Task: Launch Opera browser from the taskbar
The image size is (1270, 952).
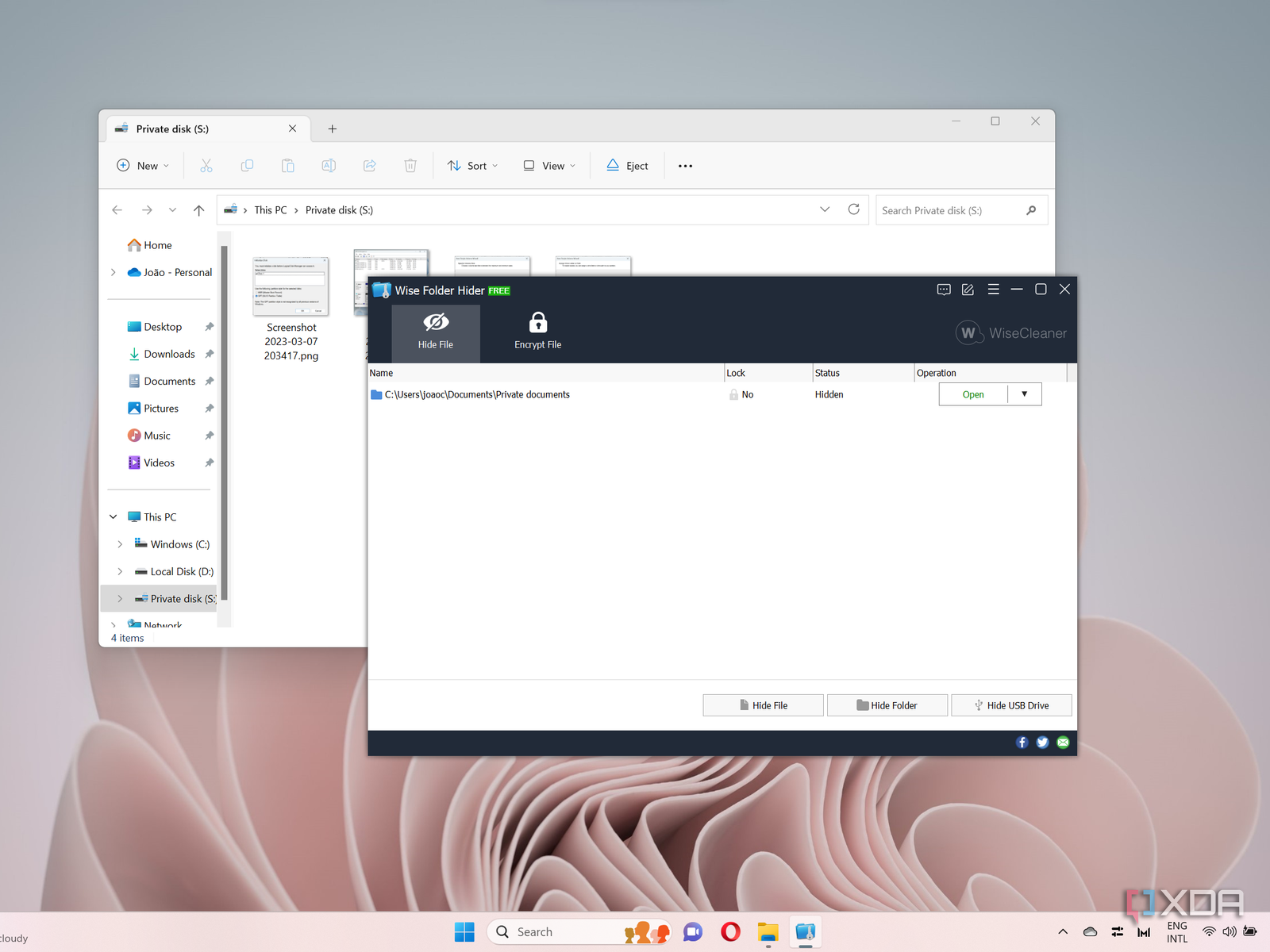Action: (730, 932)
